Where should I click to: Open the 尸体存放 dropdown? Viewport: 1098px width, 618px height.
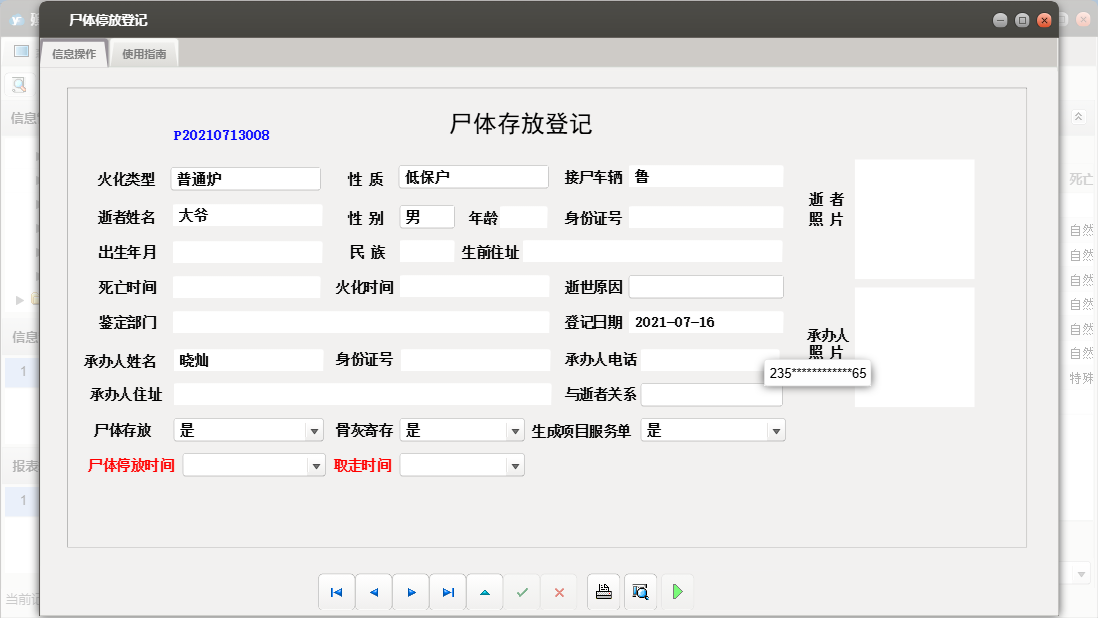pyautogui.click(x=313, y=431)
